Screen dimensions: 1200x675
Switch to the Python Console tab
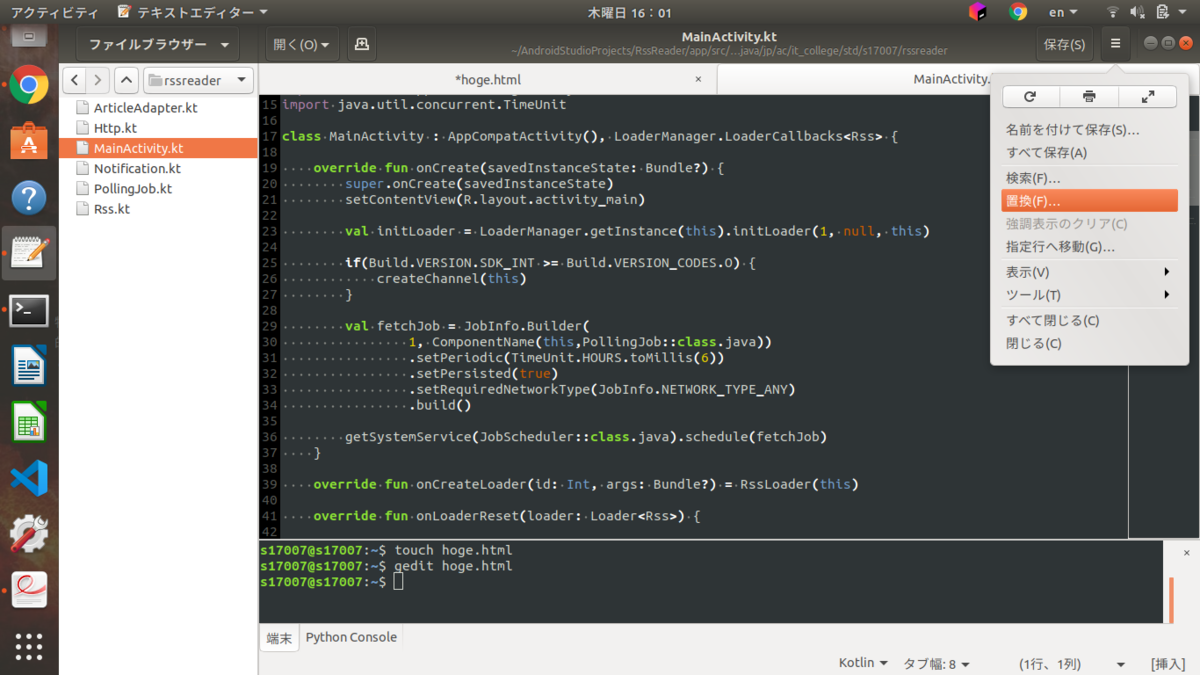[x=351, y=637]
